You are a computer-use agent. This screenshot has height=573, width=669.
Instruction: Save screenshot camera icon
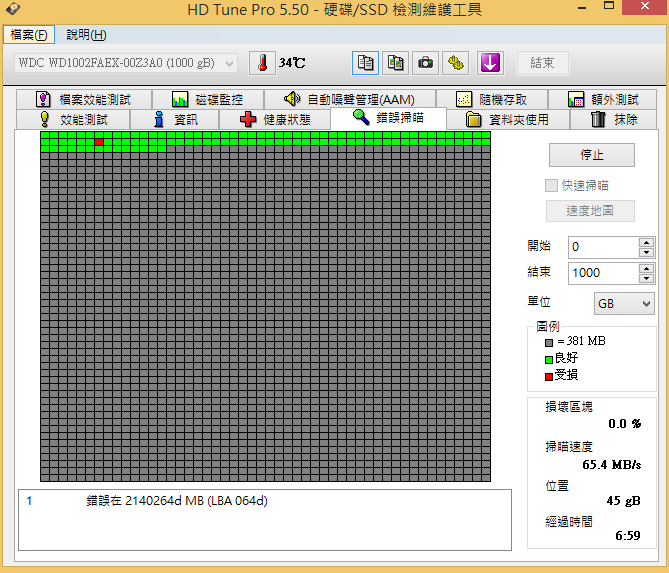(425, 63)
